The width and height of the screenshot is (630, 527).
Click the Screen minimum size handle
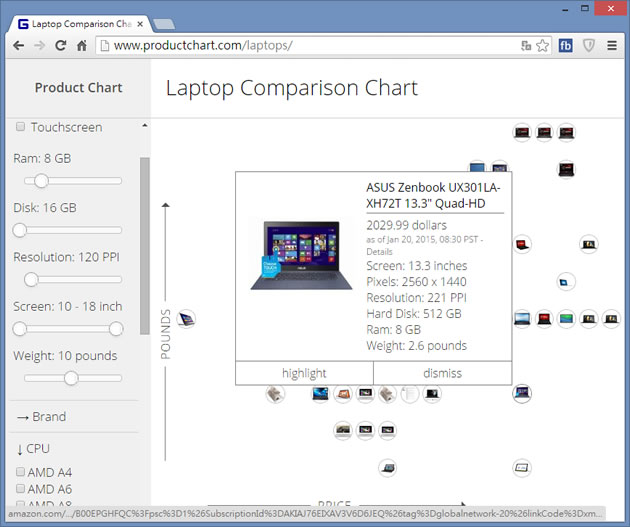coord(19,329)
